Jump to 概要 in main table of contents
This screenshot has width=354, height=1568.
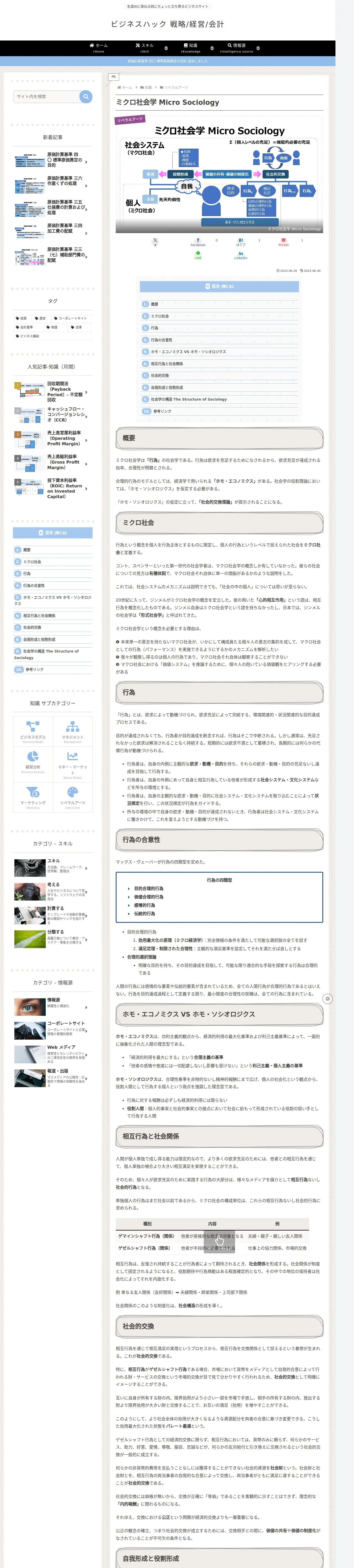(x=154, y=304)
